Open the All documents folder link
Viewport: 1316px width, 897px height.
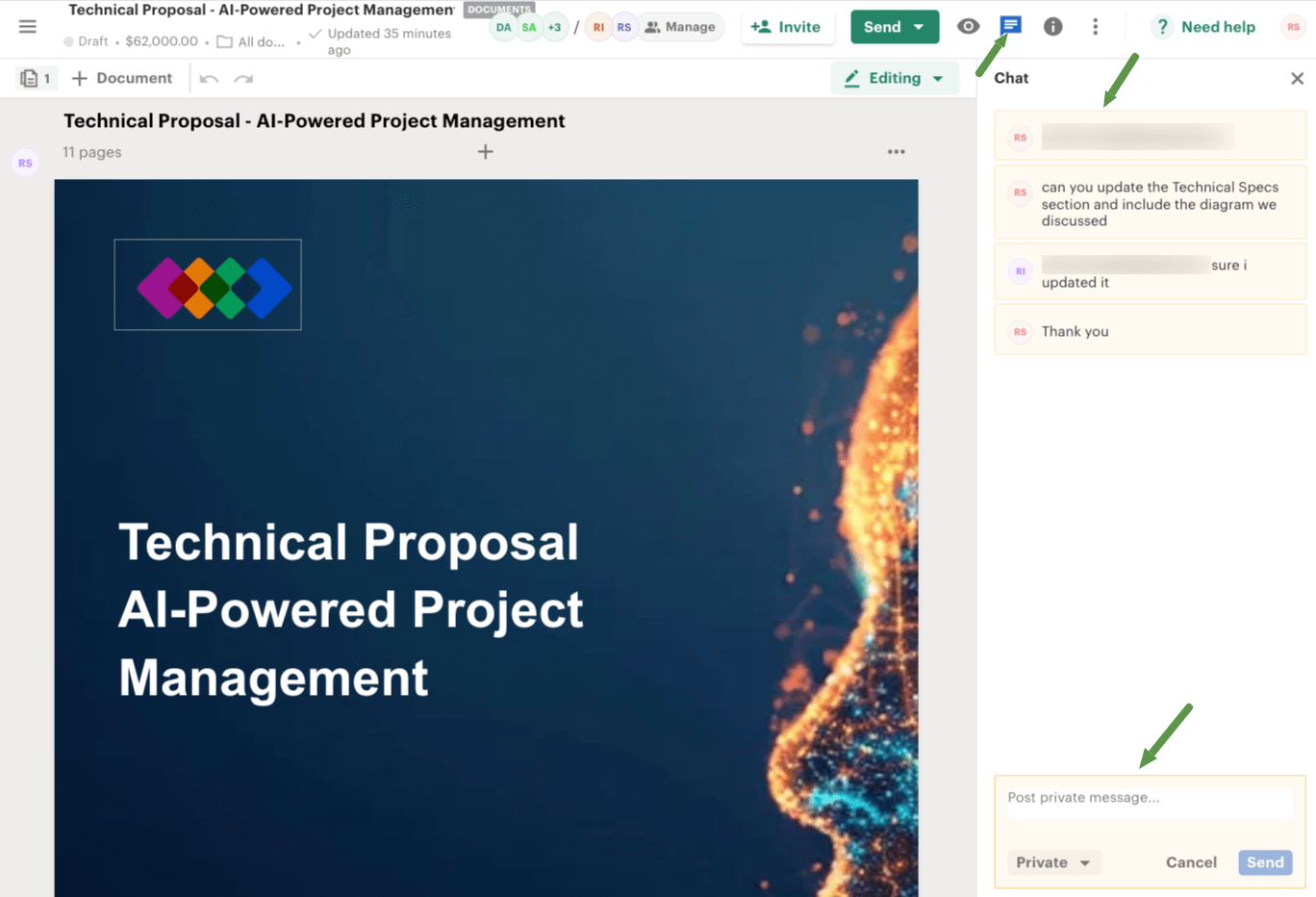coord(251,41)
